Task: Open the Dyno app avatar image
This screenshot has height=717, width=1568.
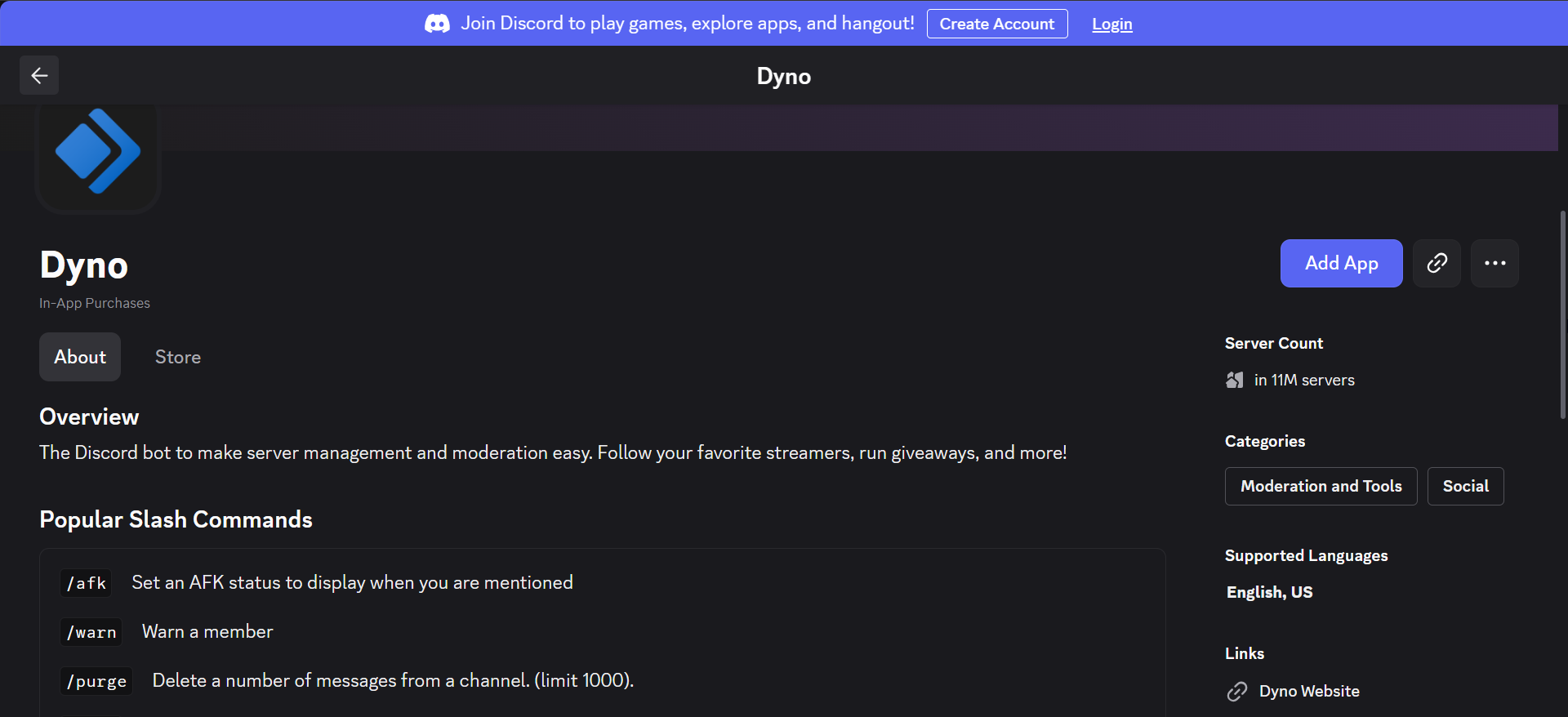Action: pos(98,152)
